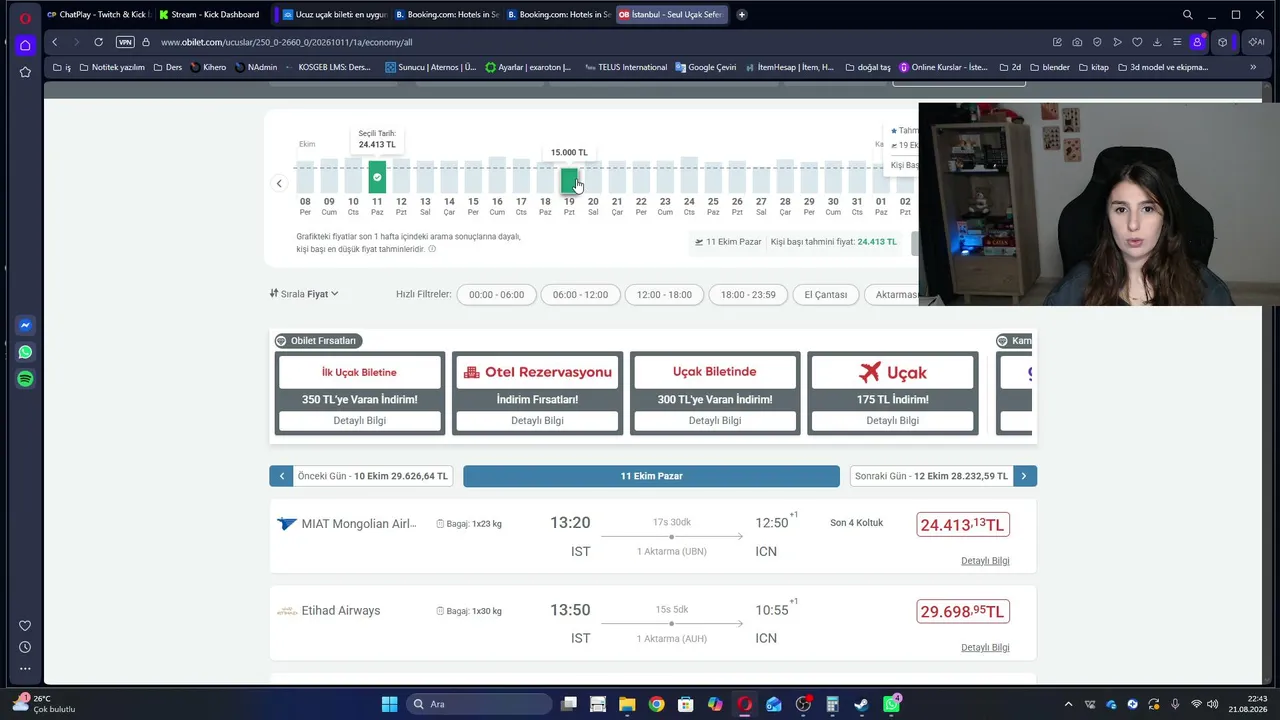Switch to the Ucuz uçak bileti tab
The image size is (1280, 720).
tap(333, 15)
